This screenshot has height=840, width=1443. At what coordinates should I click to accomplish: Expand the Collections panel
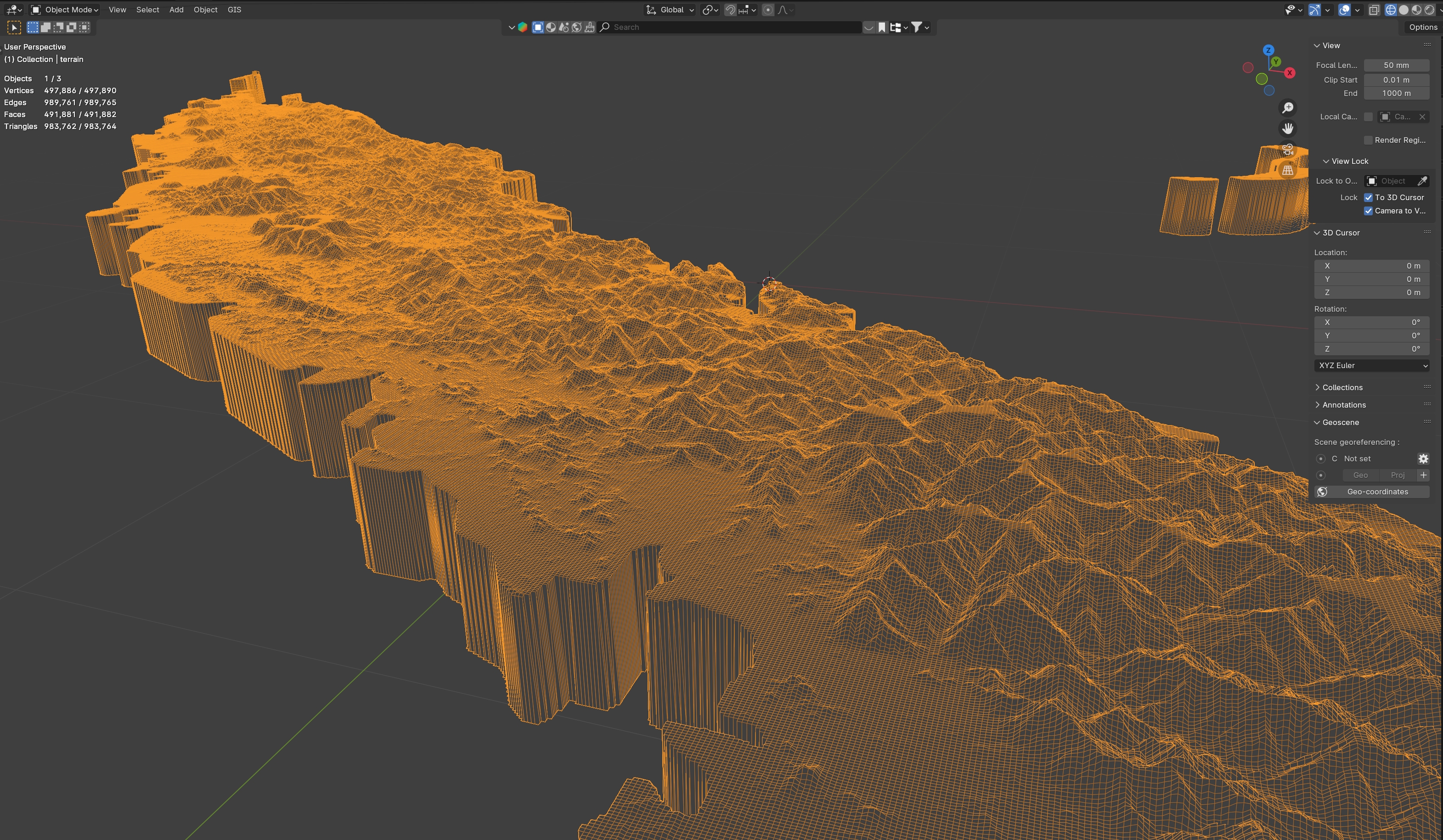tap(1342, 387)
